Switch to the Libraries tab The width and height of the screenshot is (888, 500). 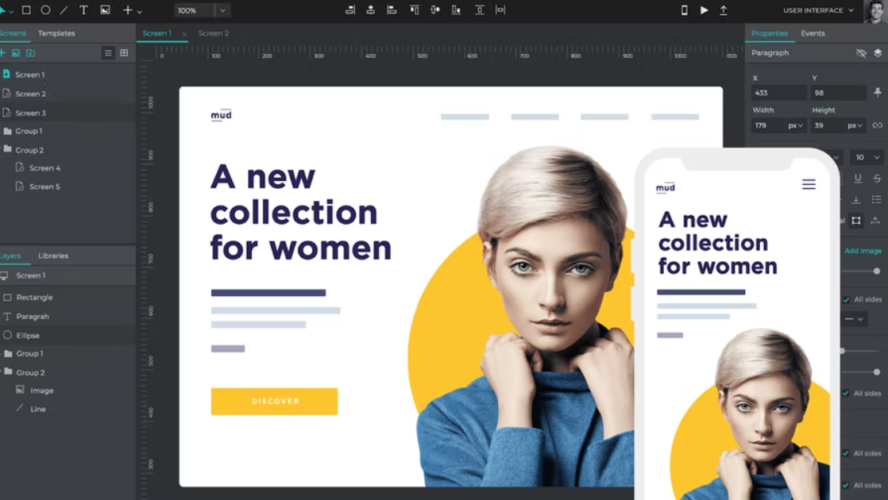click(53, 256)
